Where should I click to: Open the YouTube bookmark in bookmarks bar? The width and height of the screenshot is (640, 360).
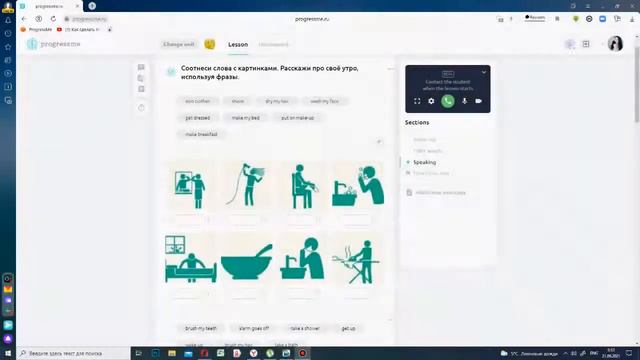pyautogui.click(x=78, y=29)
